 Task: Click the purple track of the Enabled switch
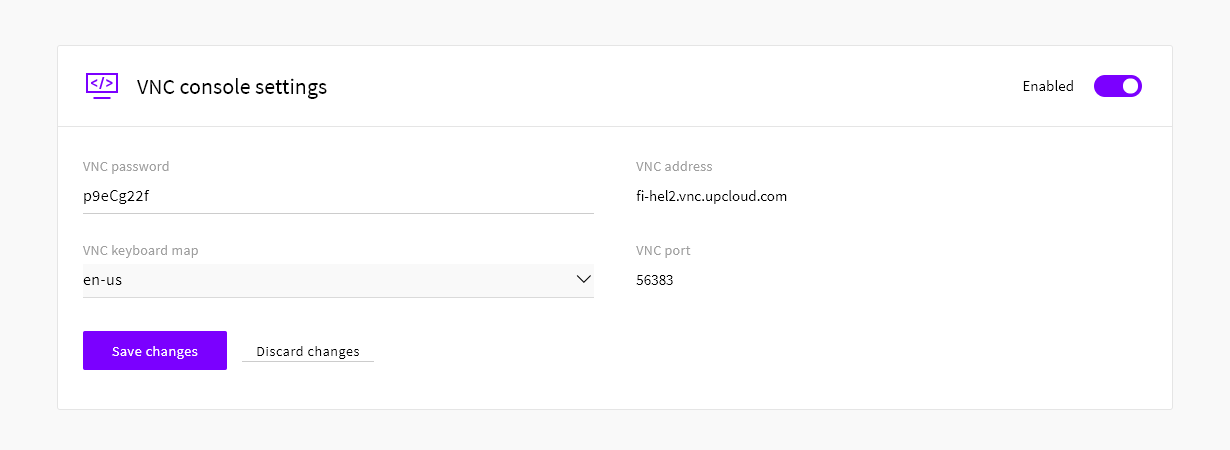1107,86
